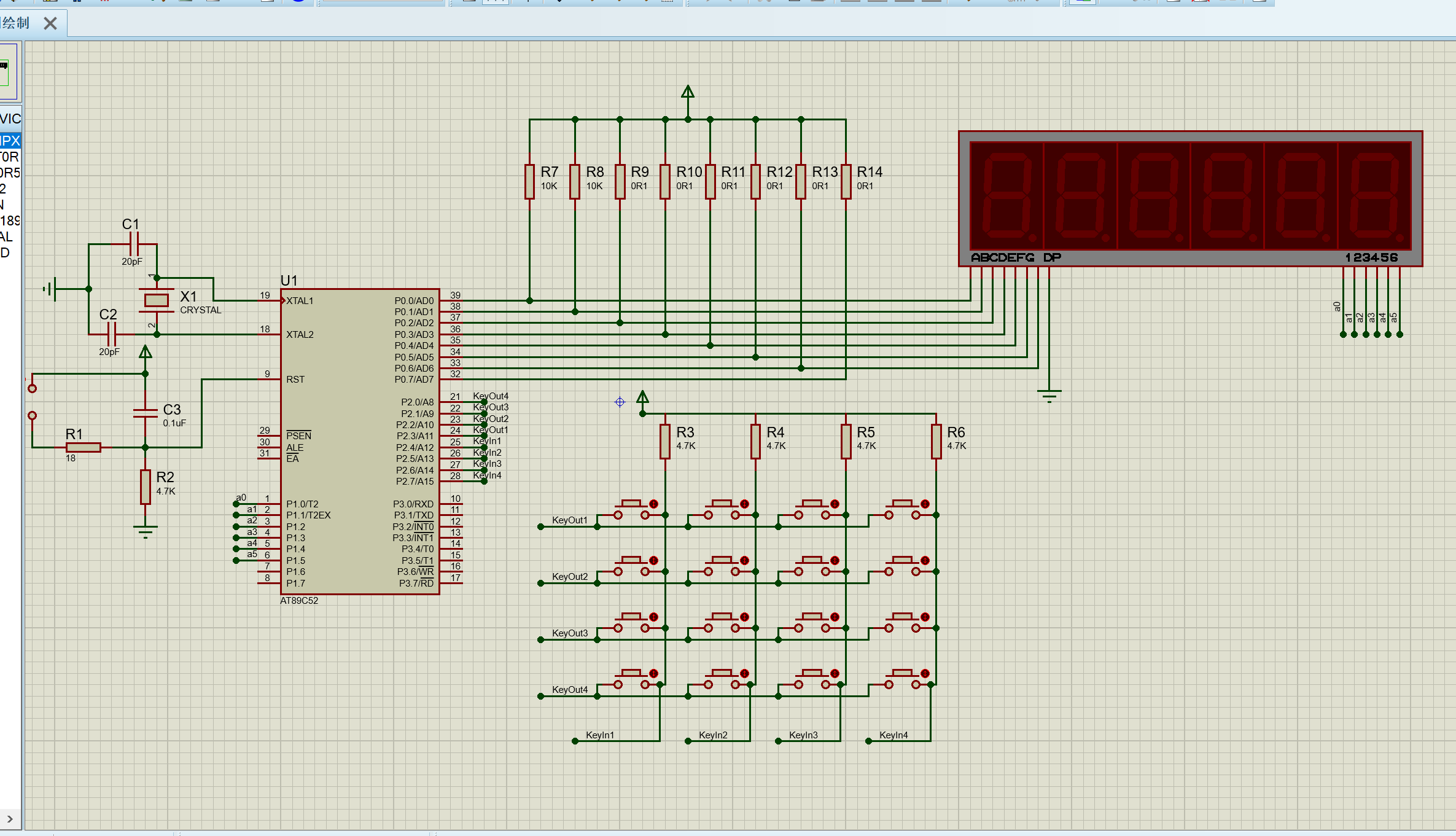The image size is (1456, 836).
Task: Toggle latch dot of KeyOut1 row button under R6
Action: pyautogui.click(x=925, y=504)
